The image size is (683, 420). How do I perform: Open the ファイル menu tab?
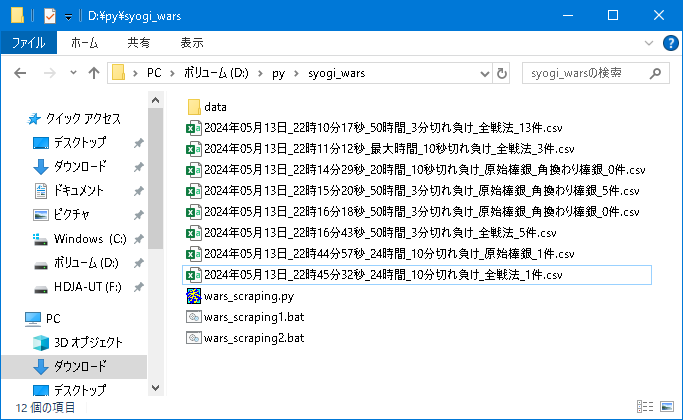click(29, 43)
